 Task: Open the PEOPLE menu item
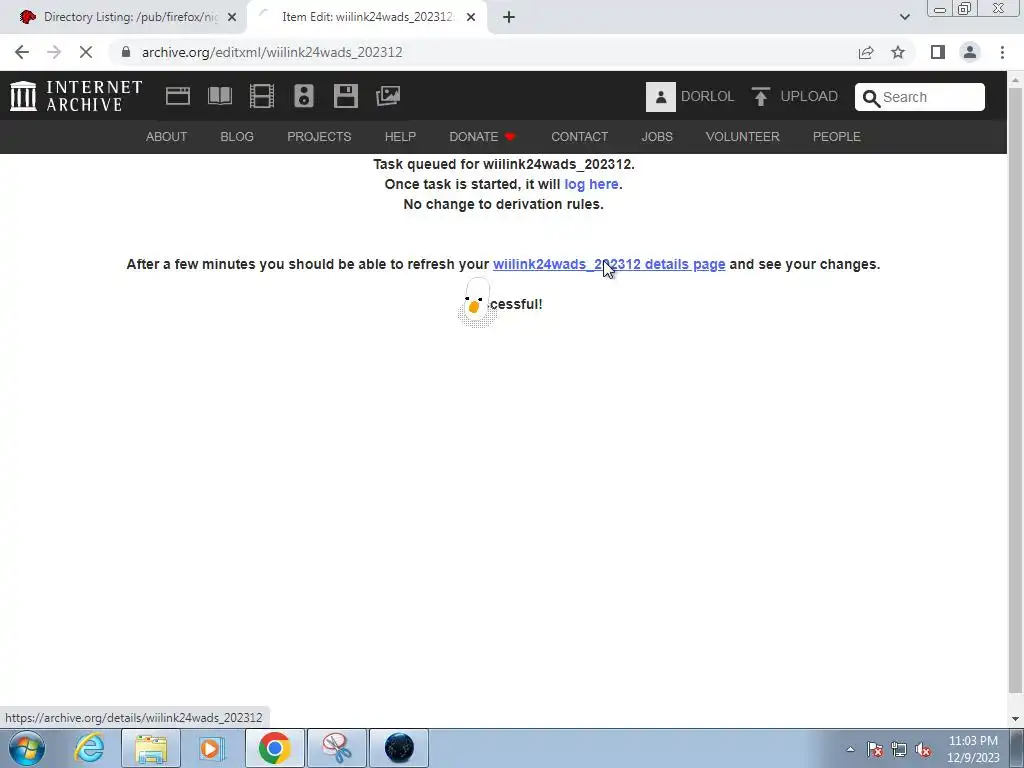point(837,136)
